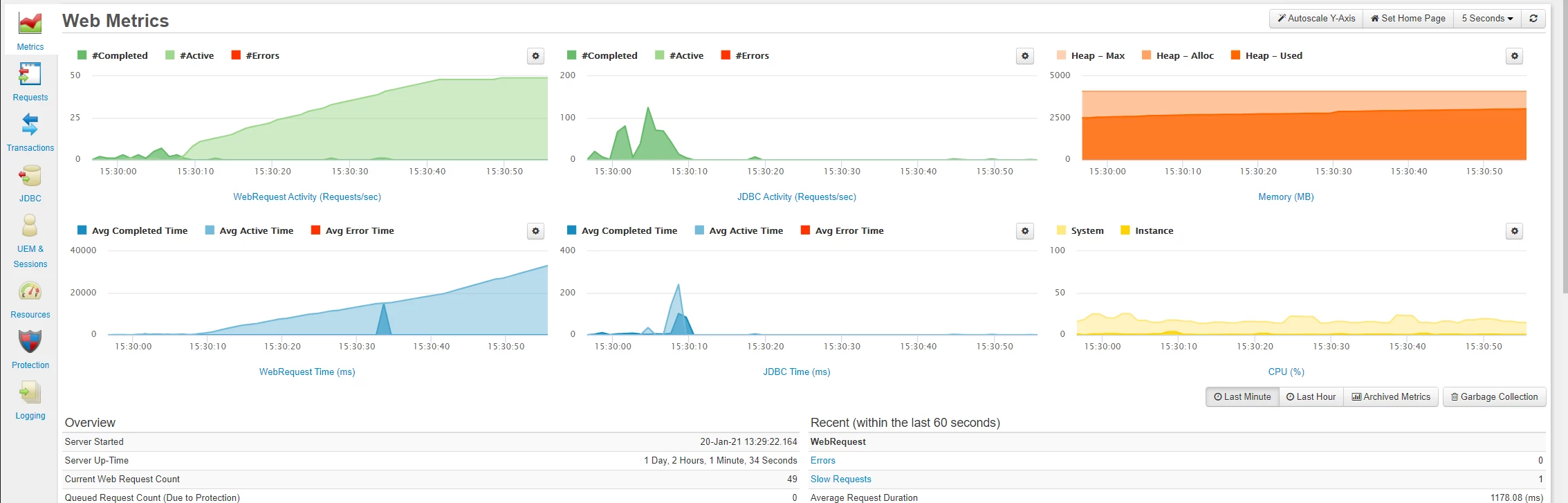Viewport: 1568px width, 503px height.
Task: Click Set Home Page button
Action: (x=1408, y=19)
